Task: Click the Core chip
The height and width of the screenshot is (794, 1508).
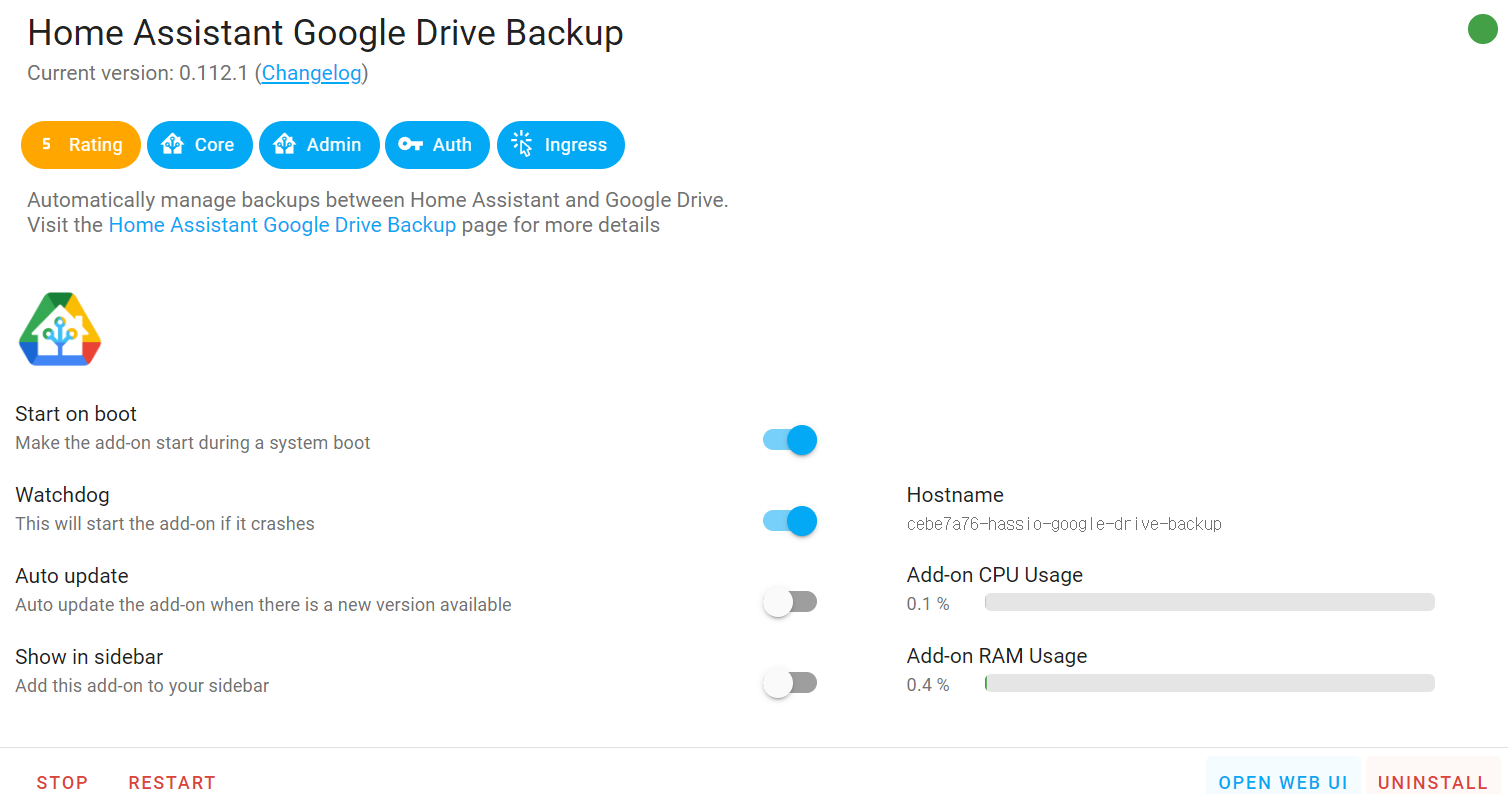Action: pos(199,145)
